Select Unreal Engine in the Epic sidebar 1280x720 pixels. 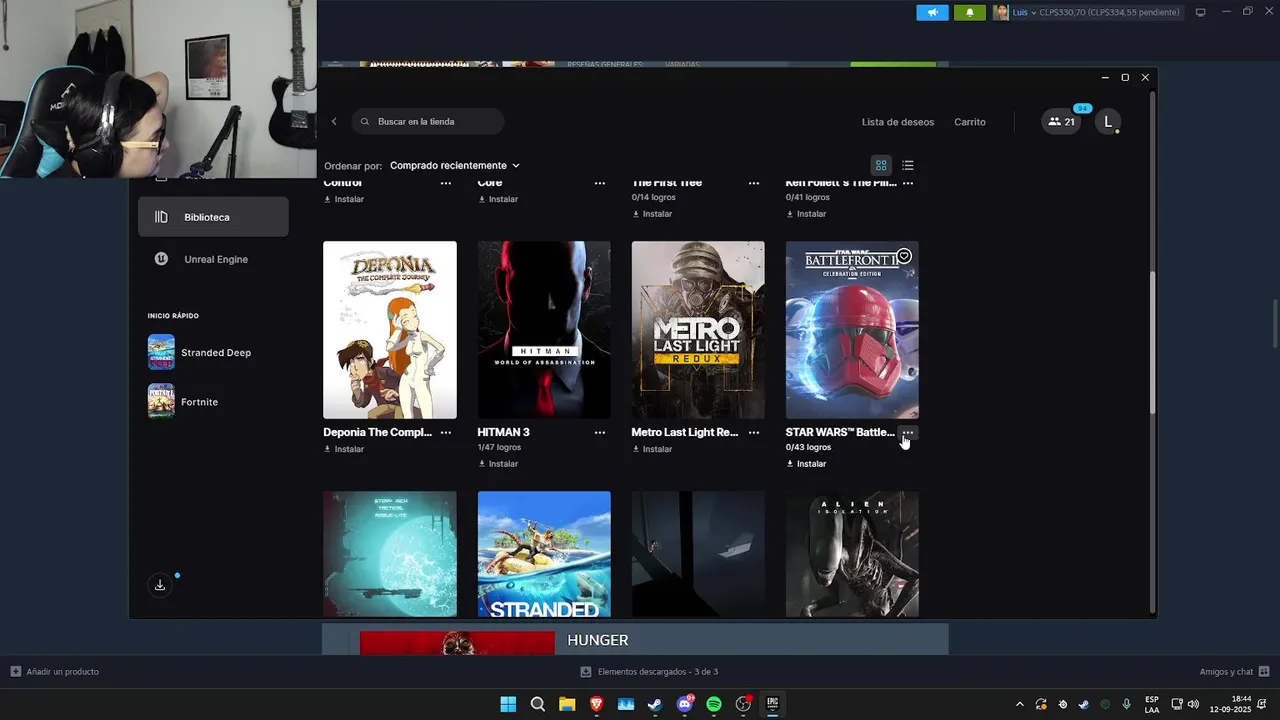(x=213, y=259)
